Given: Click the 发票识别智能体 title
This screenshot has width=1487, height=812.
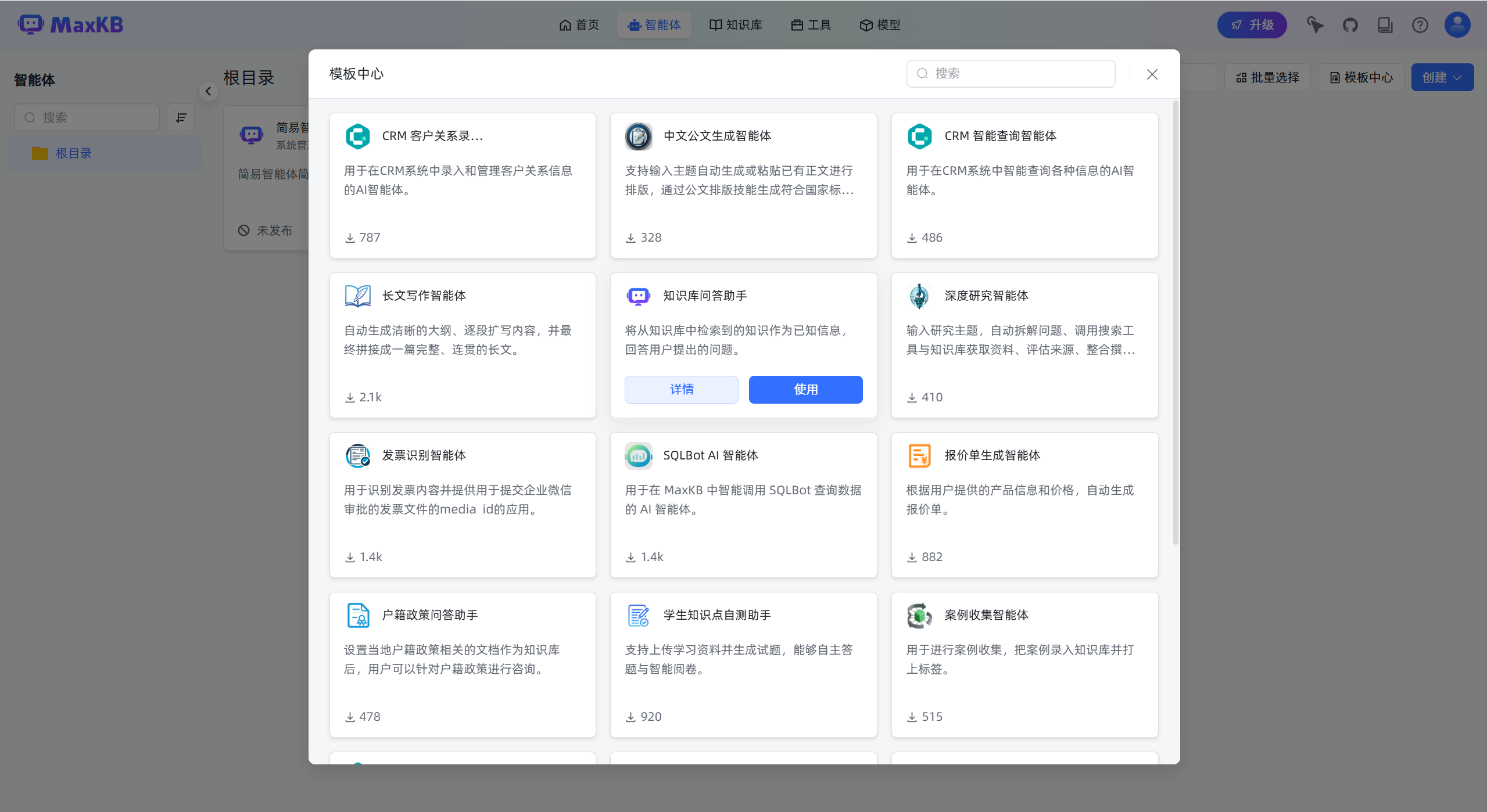Looking at the screenshot, I should click(424, 455).
